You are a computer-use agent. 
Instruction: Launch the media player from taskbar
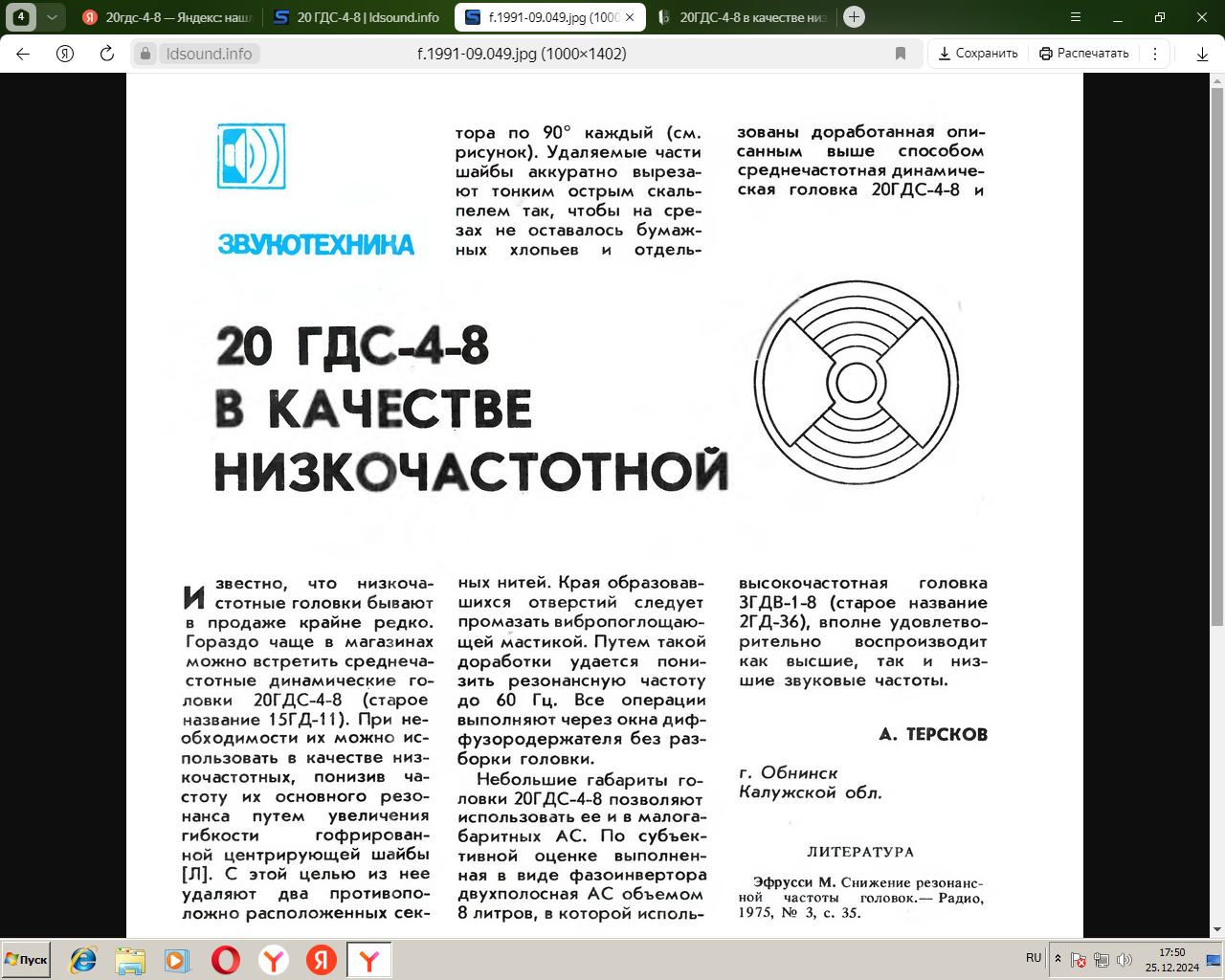point(177,960)
